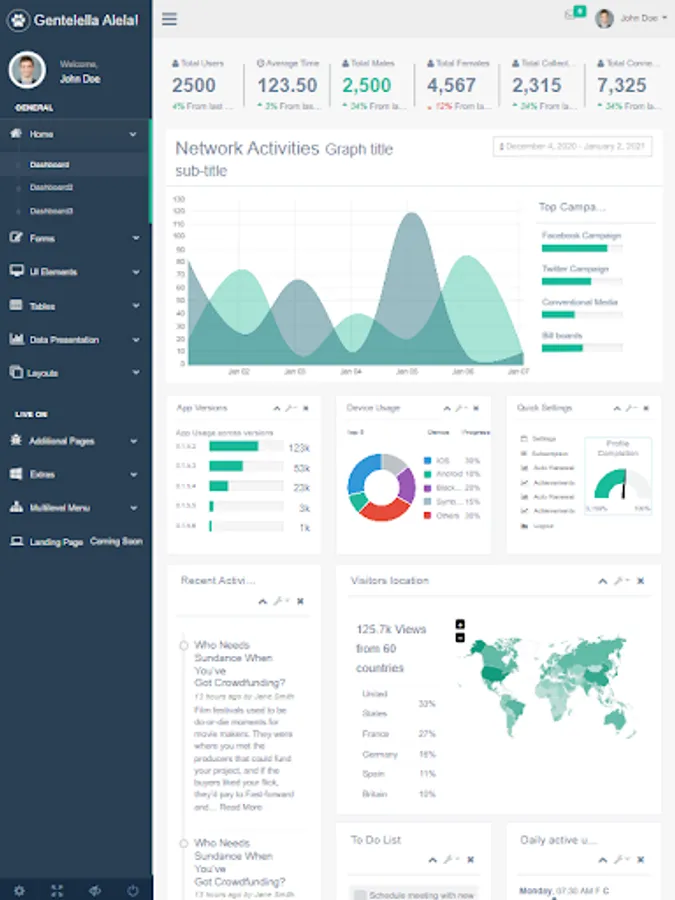Collapse the Home menu chevron
This screenshot has height=900, width=675.
tap(133, 134)
